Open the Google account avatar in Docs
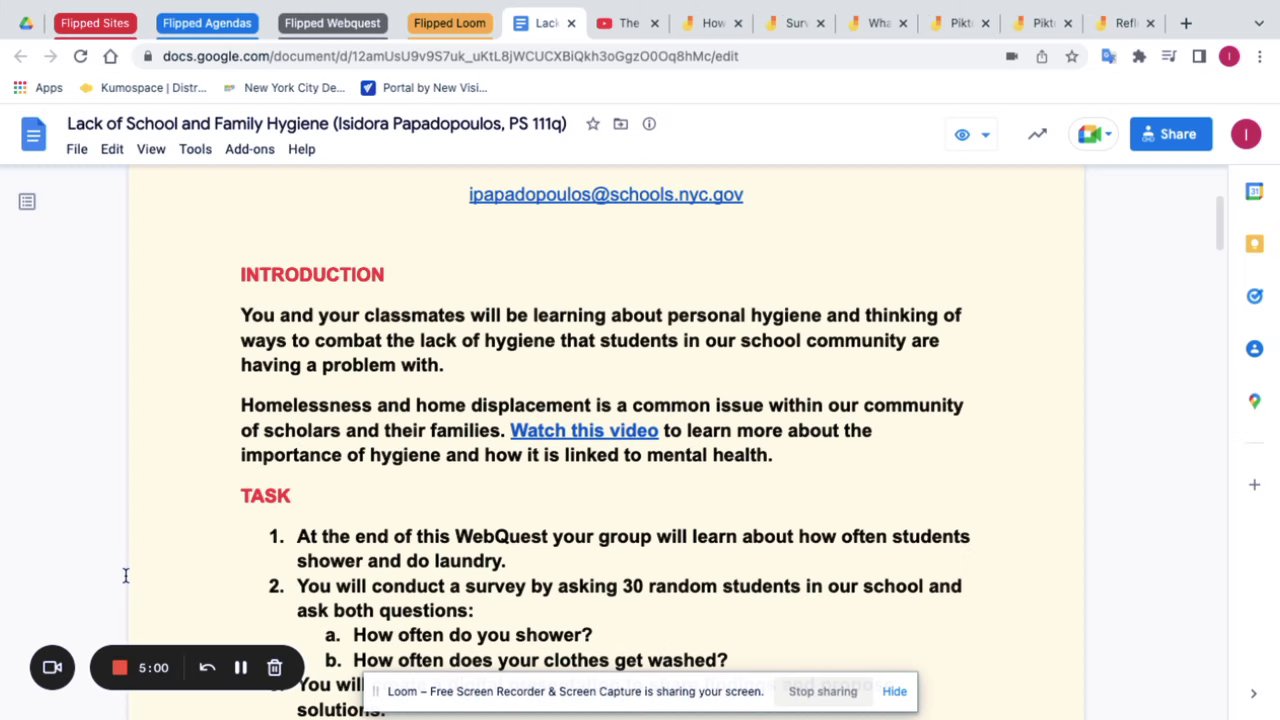 (1246, 134)
